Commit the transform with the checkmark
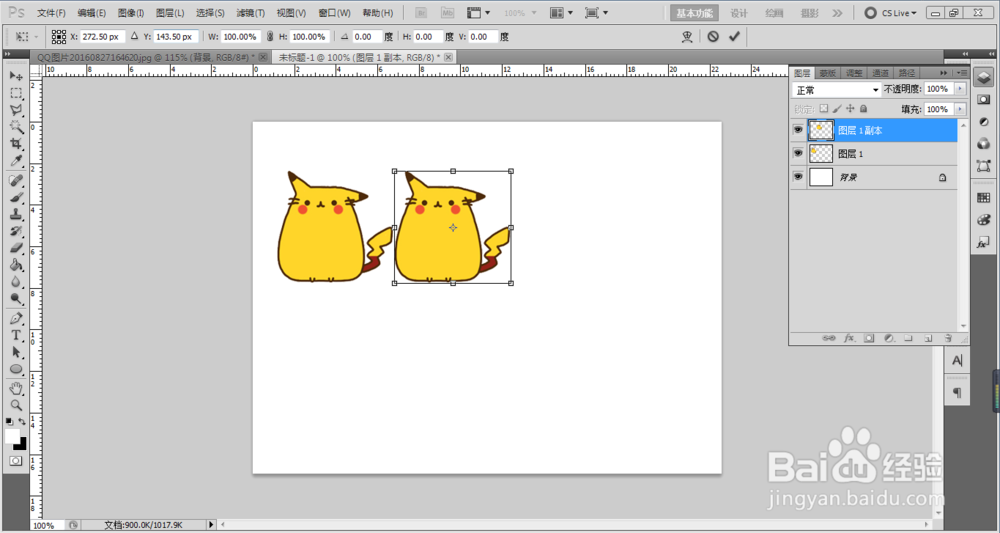Screen dimensions: 1000x533 pyautogui.click(x=734, y=36)
